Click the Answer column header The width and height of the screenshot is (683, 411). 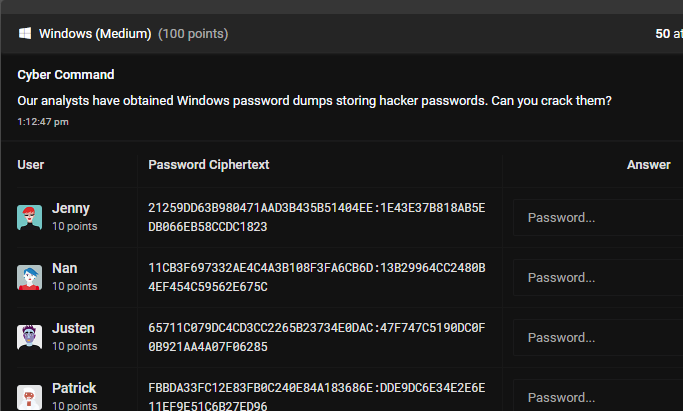pyautogui.click(x=648, y=164)
